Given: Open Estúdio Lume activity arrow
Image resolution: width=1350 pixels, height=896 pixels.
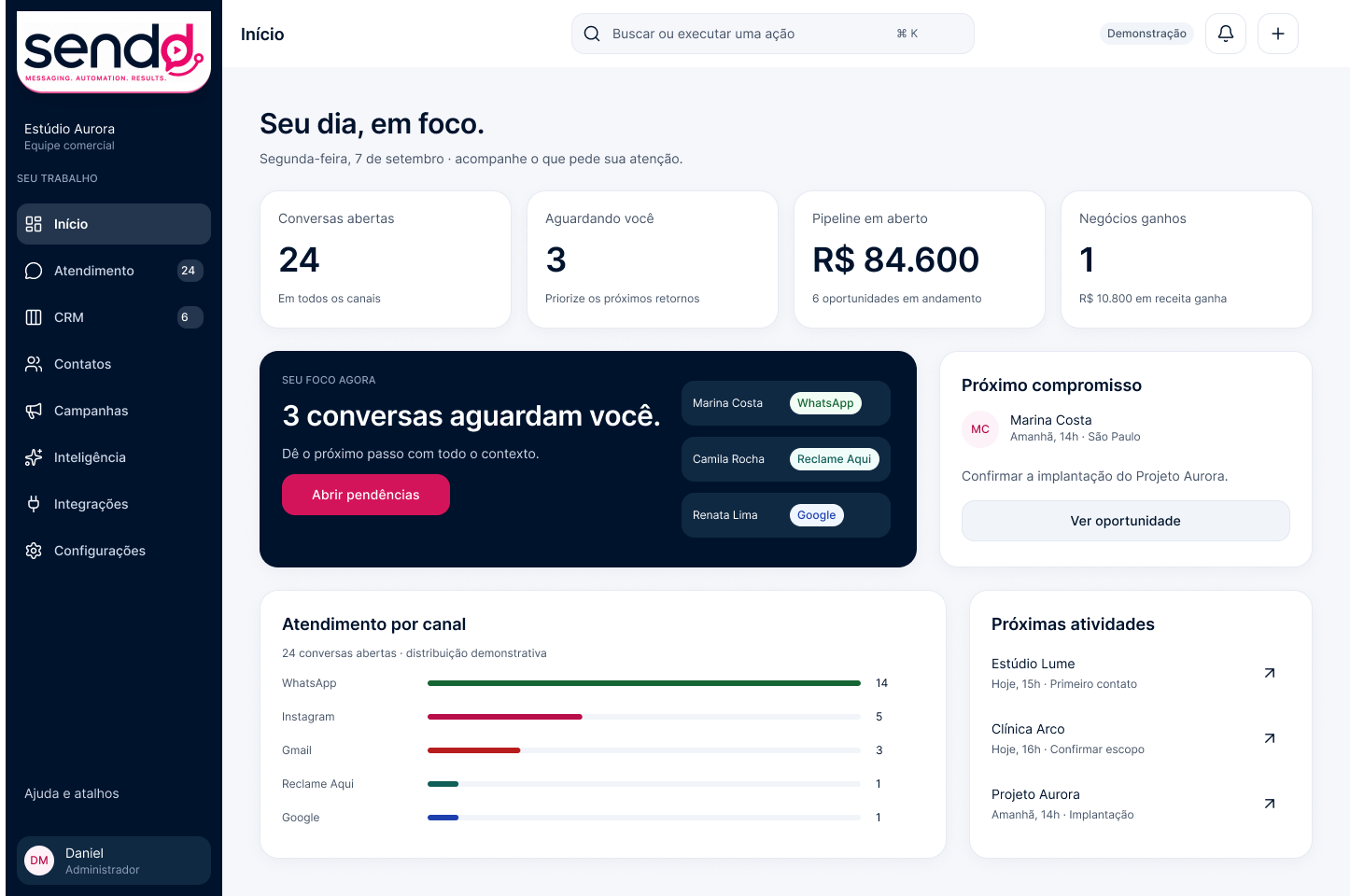Looking at the screenshot, I should (1270, 673).
